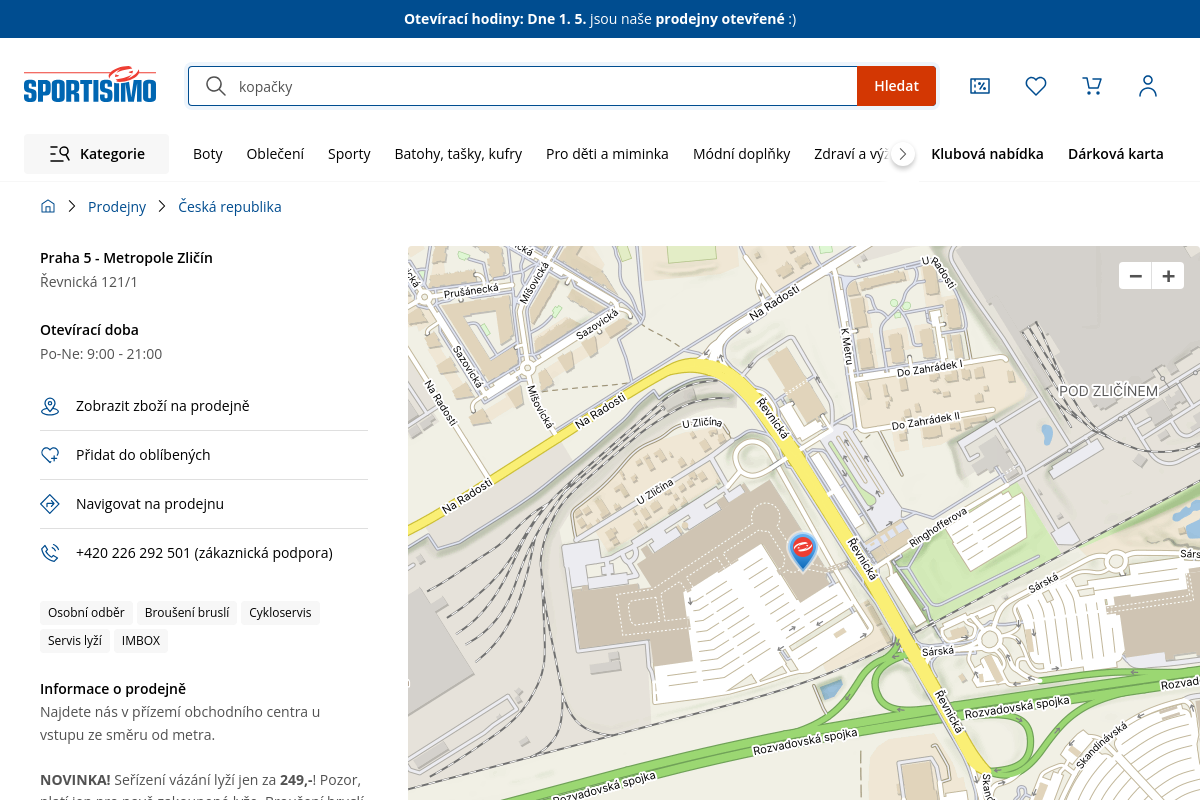Screen dimensions: 1200x800
Task: Click the Sportisimo store marker on map
Action: click(x=802, y=549)
